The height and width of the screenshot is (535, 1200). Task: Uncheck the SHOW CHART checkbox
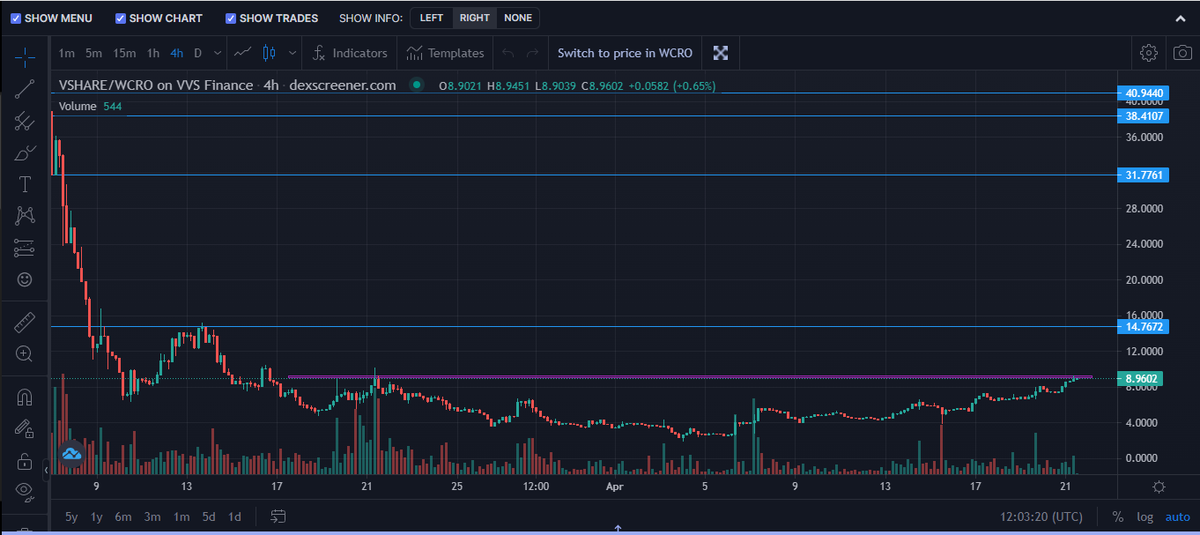point(121,18)
